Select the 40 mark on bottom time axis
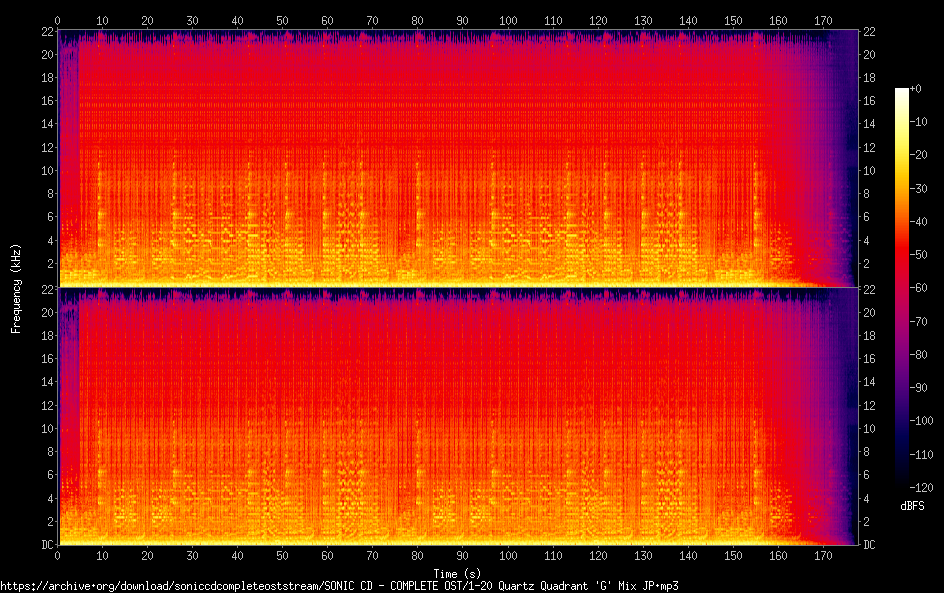The width and height of the screenshot is (944, 593). [237, 555]
